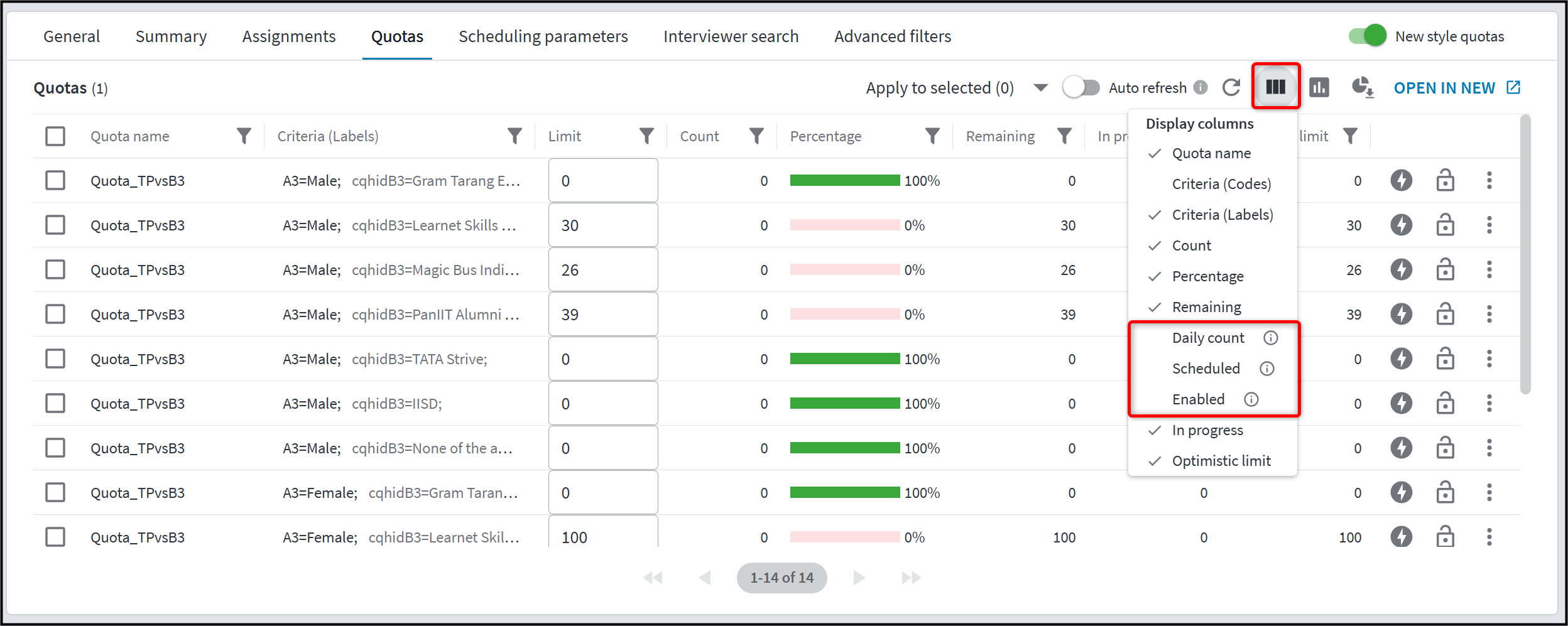Click the refresh quotas icon

pos(1231,87)
